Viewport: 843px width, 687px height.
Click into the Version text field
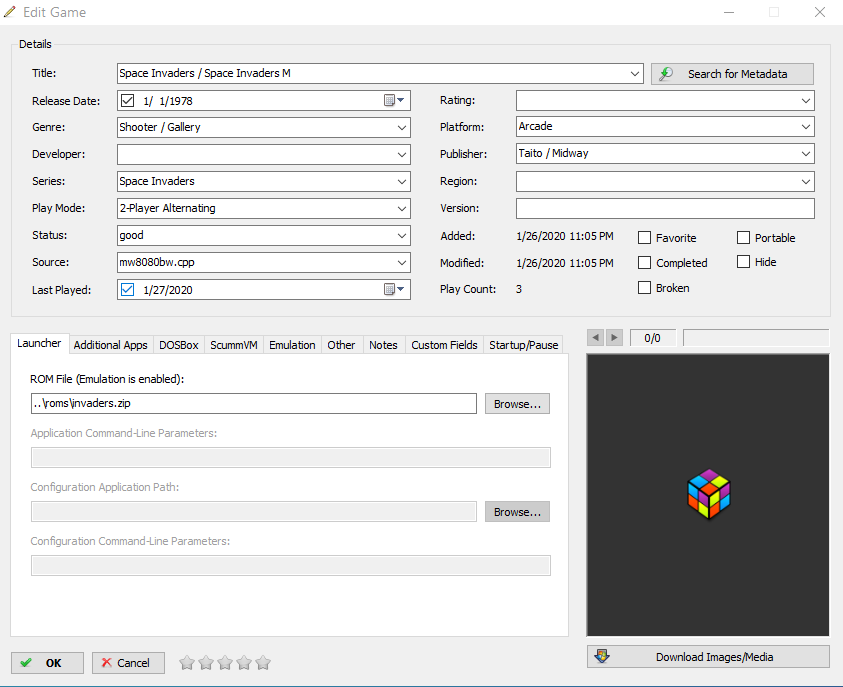click(x=665, y=209)
